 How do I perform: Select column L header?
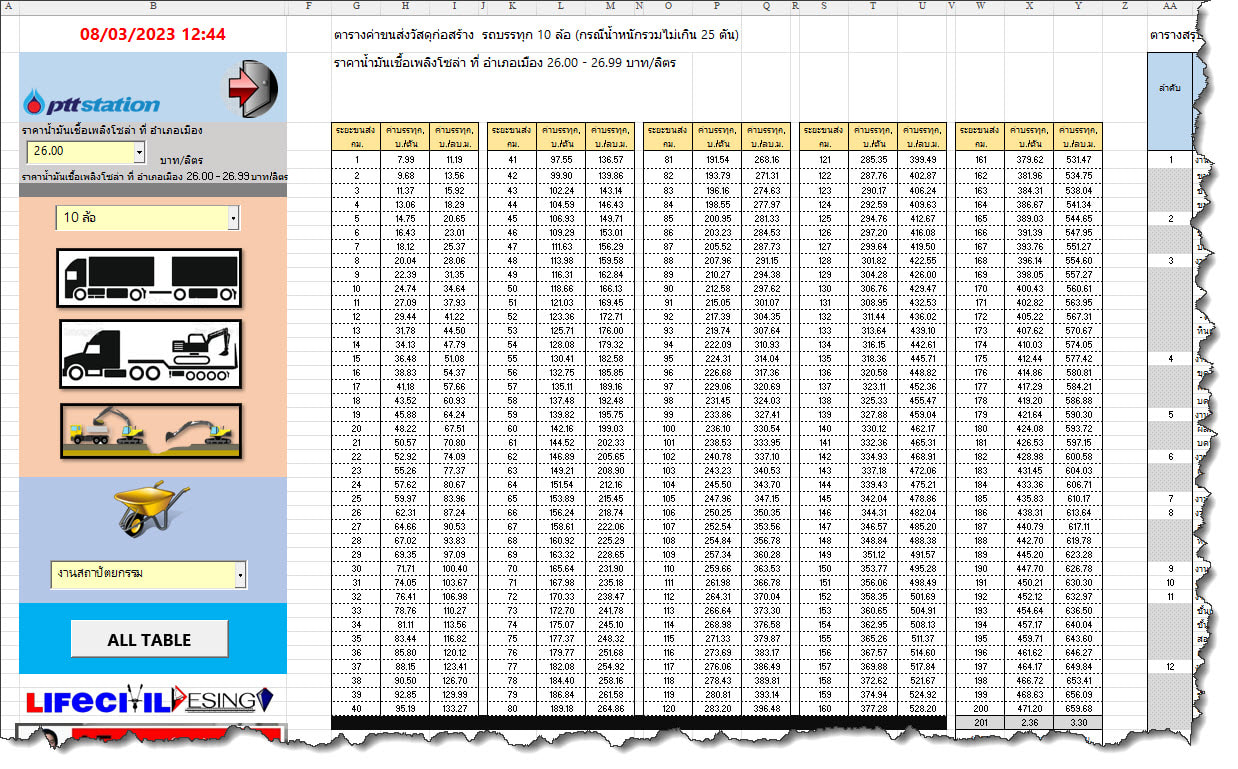(x=562, y=7)
